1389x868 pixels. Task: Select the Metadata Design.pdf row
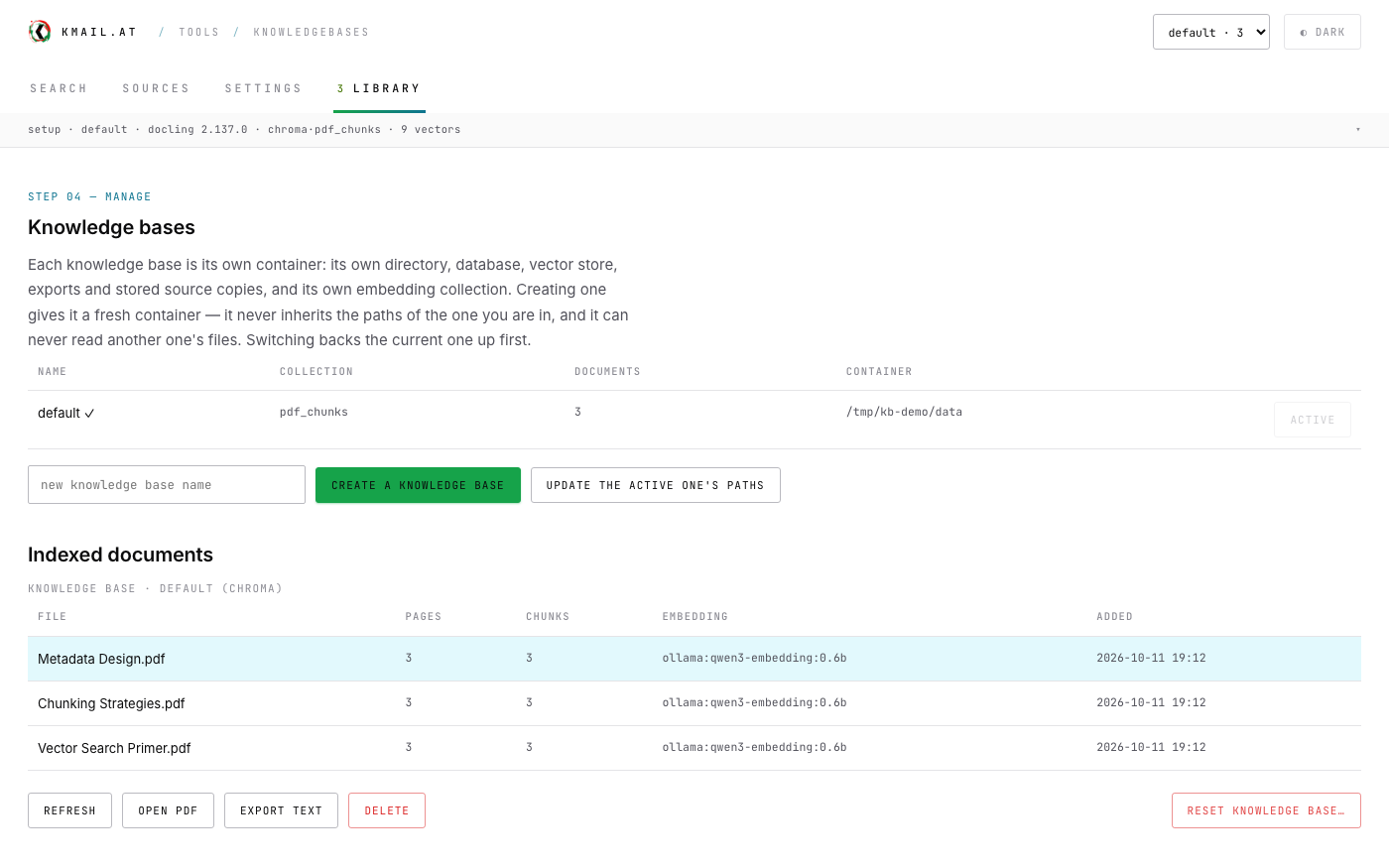[x=694, y=659]
